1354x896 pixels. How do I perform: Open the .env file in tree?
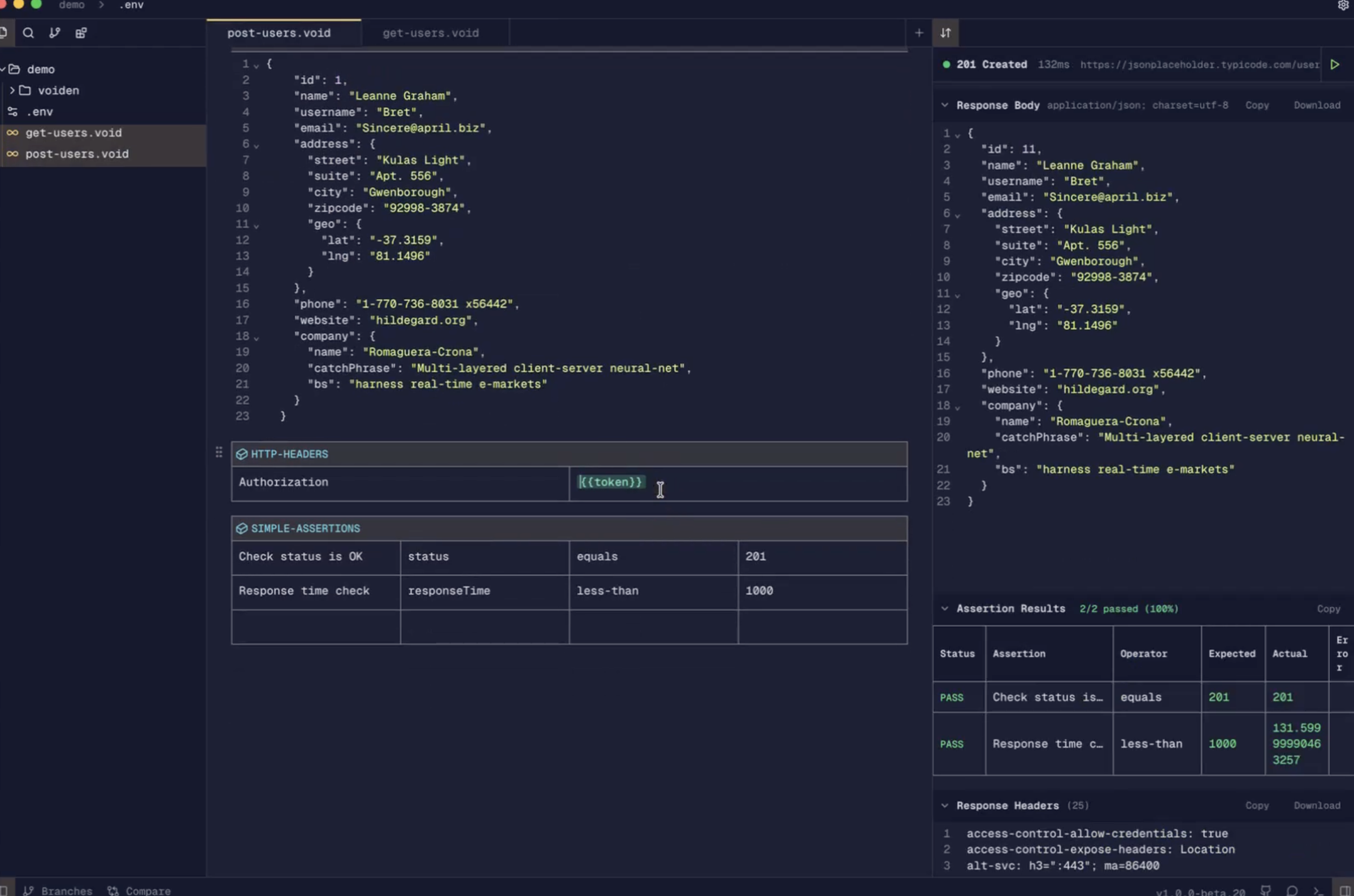39,112
